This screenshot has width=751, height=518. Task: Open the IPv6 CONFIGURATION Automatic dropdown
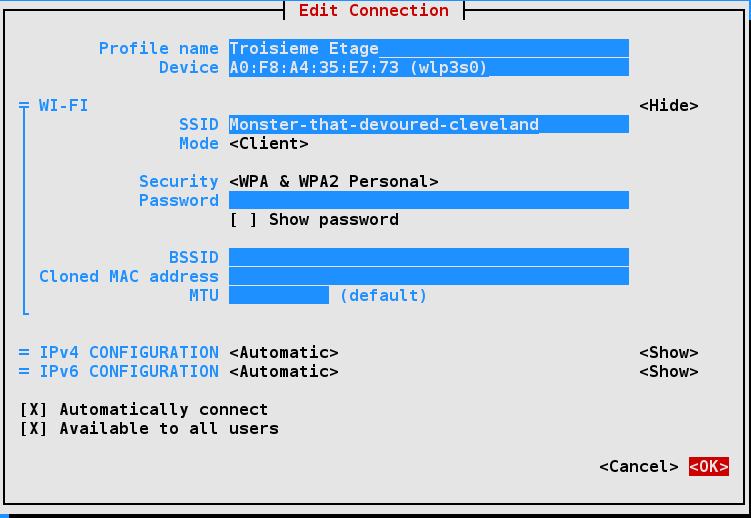[283, 371]
